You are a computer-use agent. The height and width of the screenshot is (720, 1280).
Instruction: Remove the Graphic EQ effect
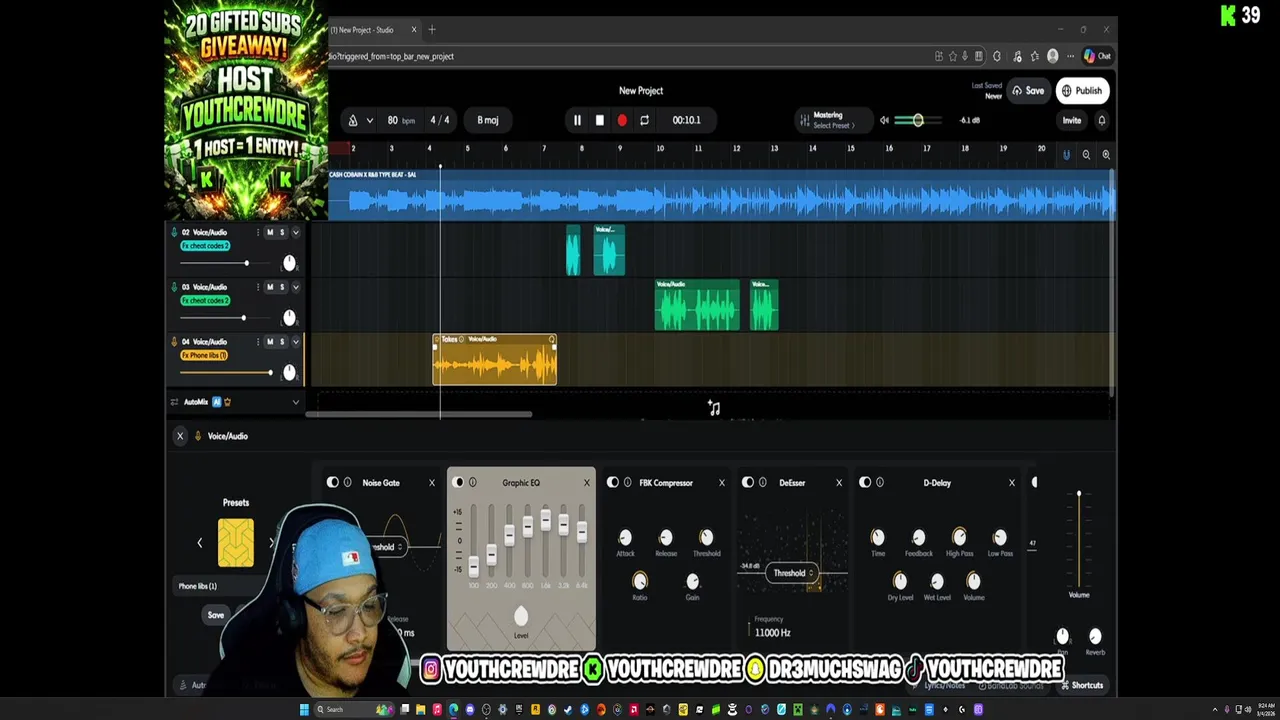tap(587, 483)
